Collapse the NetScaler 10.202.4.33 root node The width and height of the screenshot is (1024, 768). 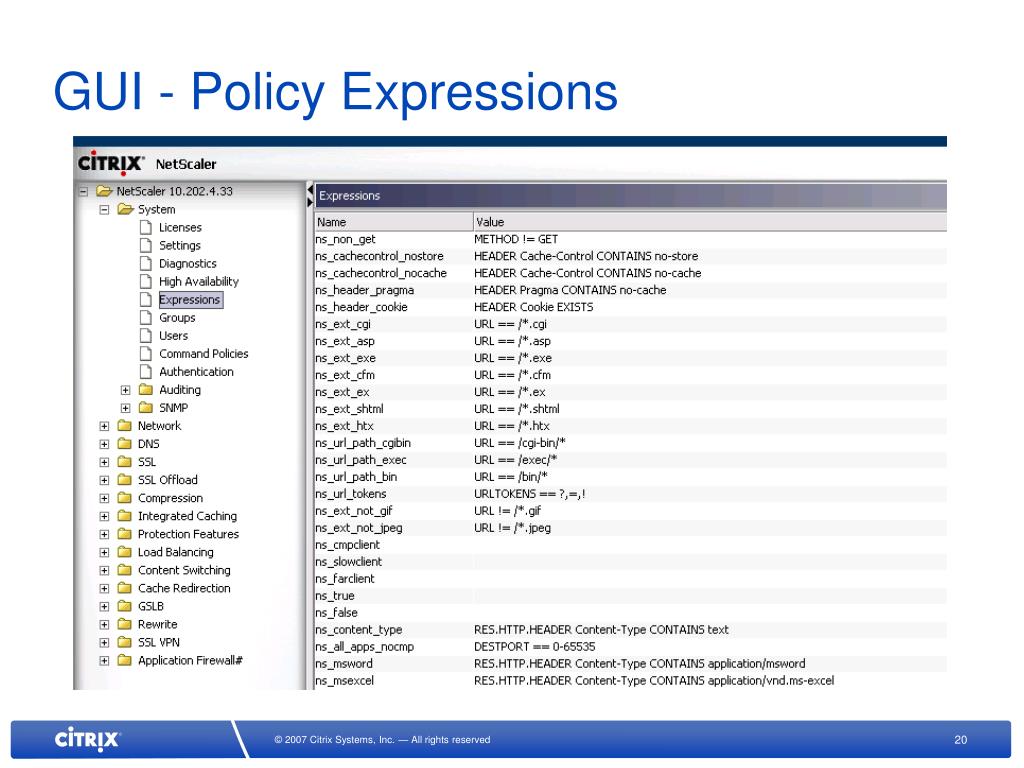click(83, 191)
